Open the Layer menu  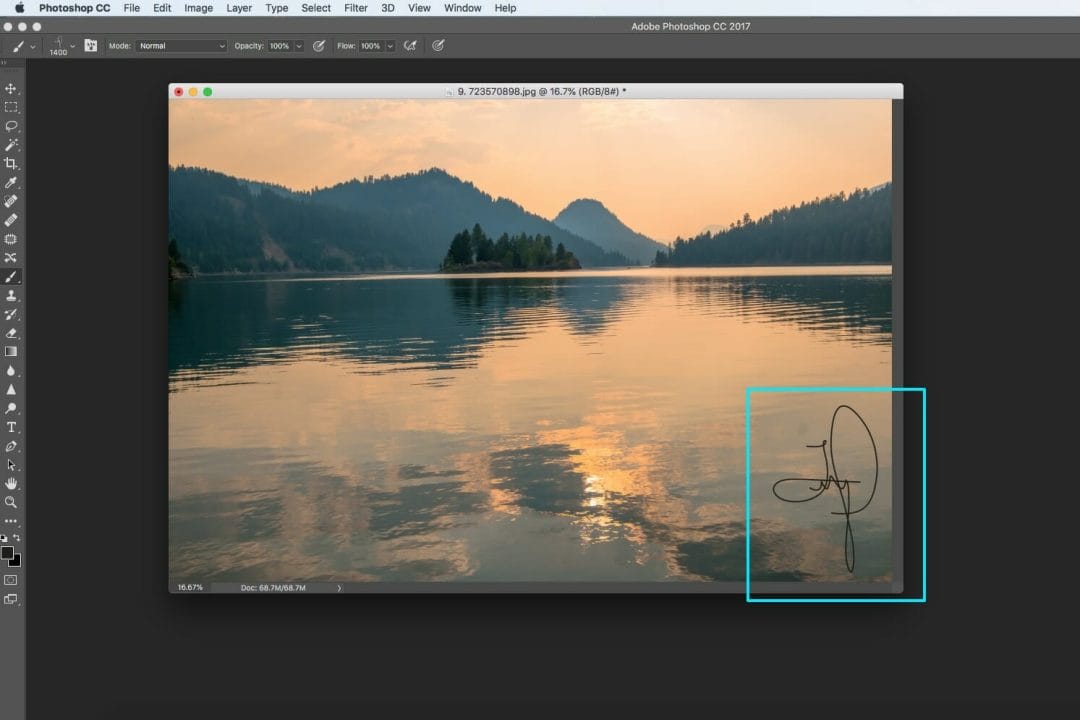[239, 8]
